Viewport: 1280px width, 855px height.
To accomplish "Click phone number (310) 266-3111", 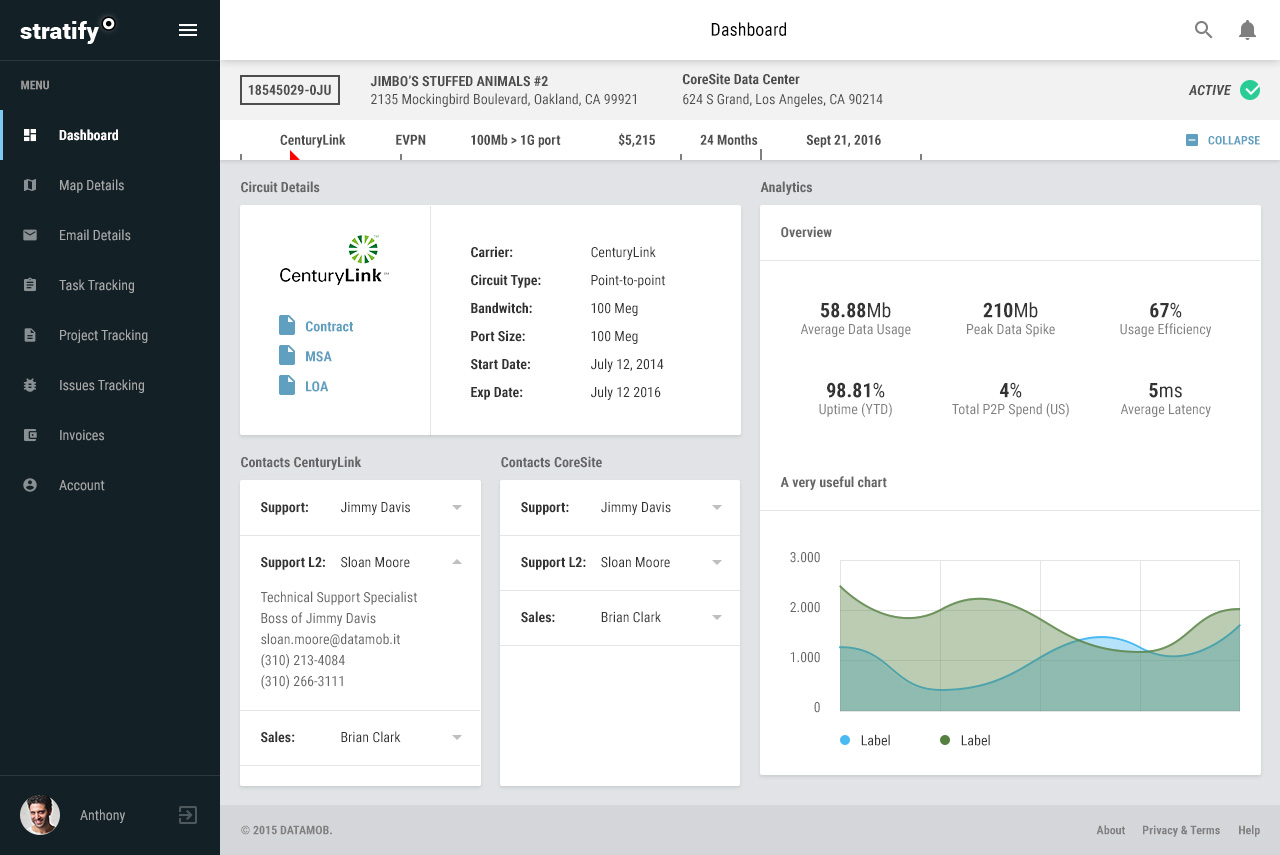I will click(x=302, y=681).
